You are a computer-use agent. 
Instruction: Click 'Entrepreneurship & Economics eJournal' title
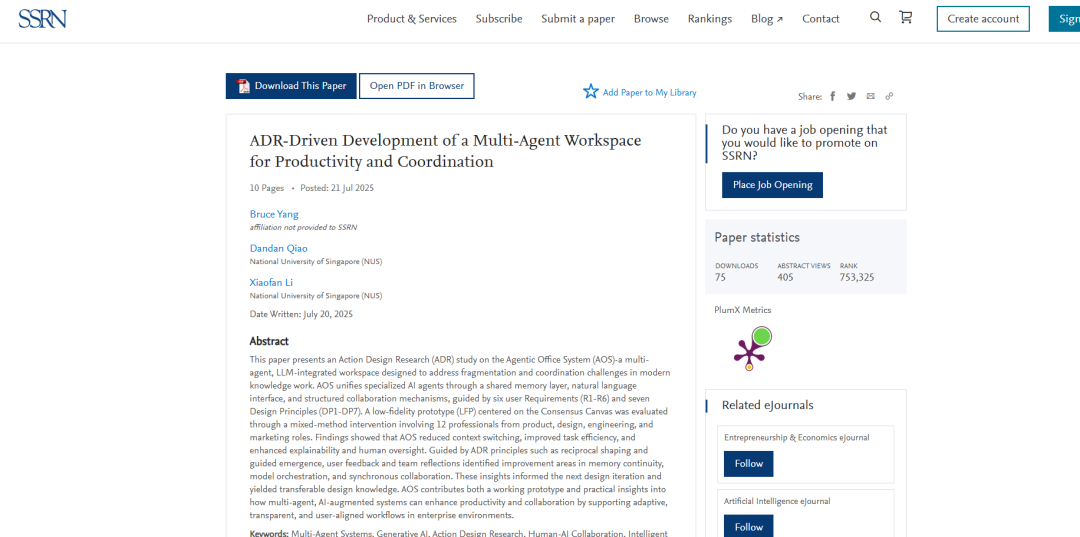[797, 437]
